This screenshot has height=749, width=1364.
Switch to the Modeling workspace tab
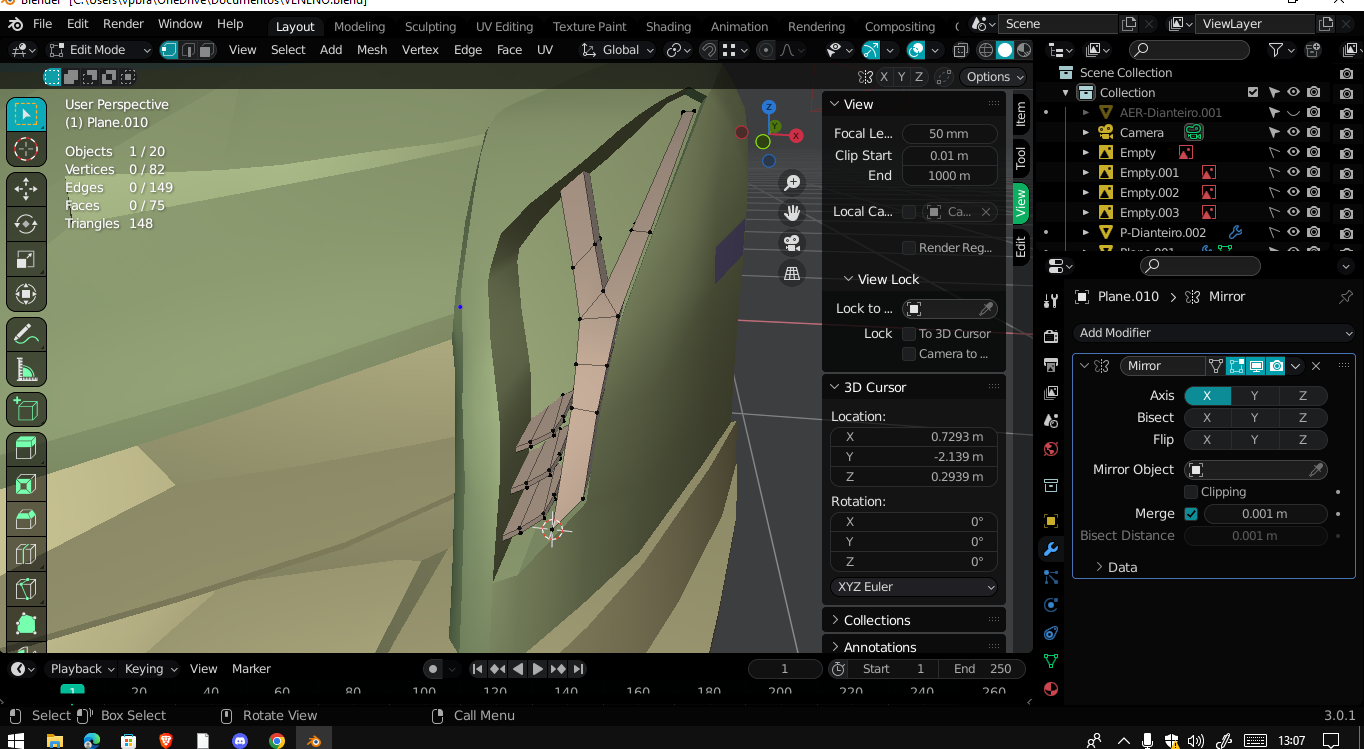pyautogui.click(x=359, y=27)
